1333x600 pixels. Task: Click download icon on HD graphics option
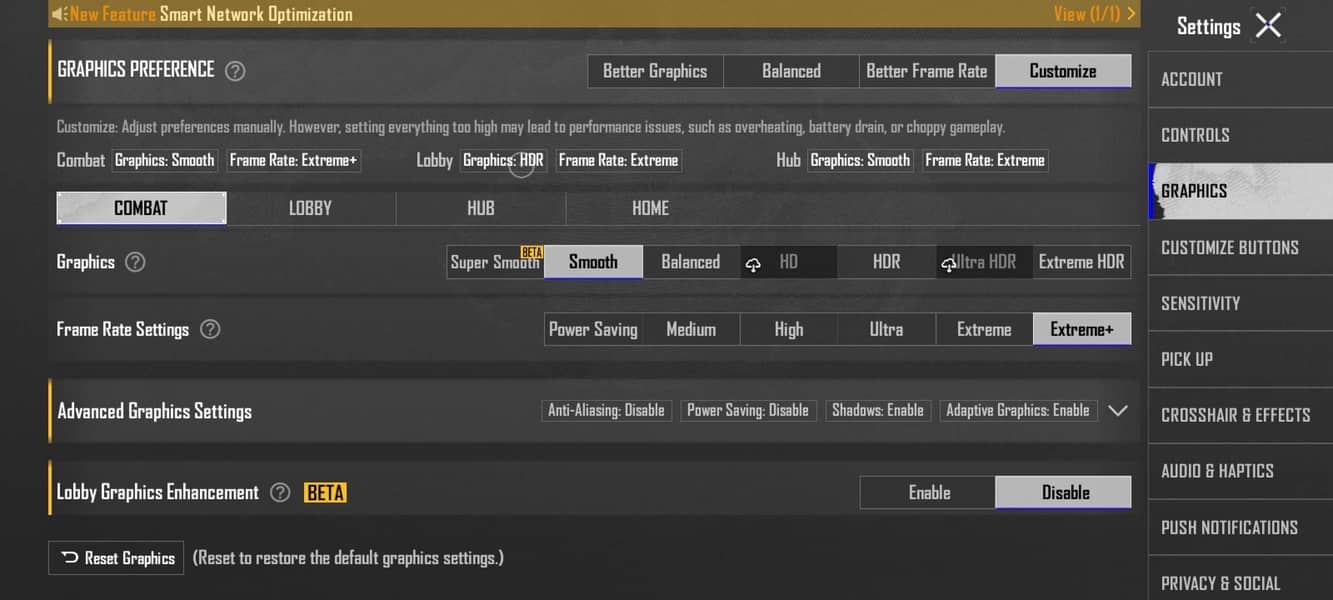[754, 263]
